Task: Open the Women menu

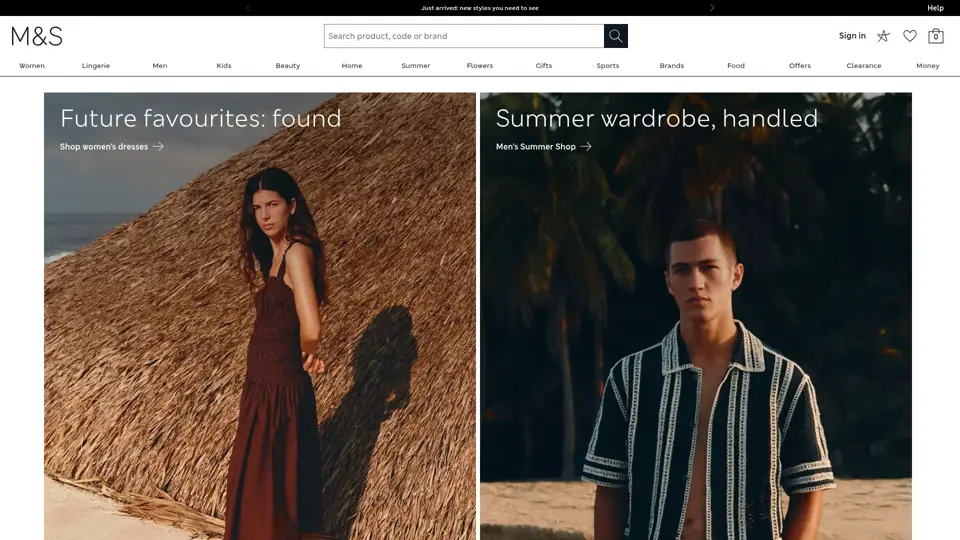Action: pyautogui.click(x=32, y=66)
